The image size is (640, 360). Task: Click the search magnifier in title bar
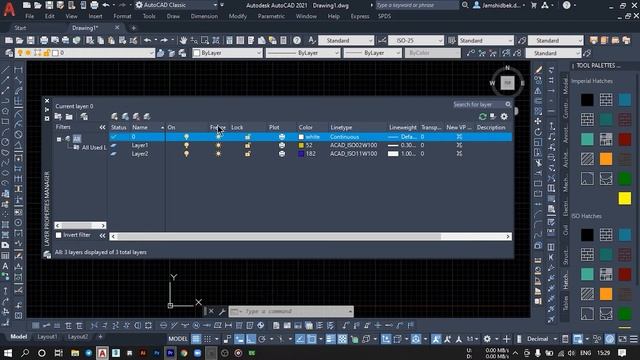465,5
